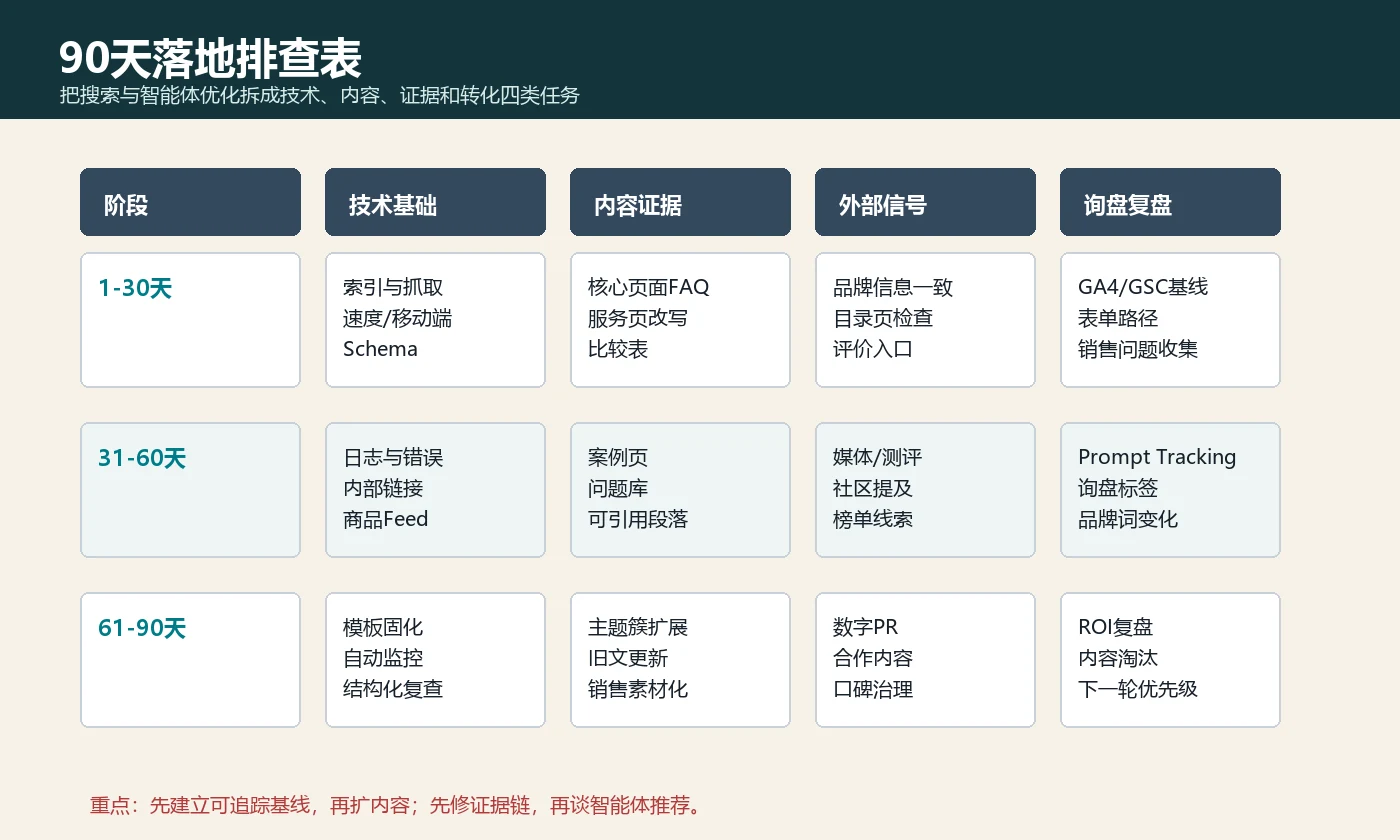Click the 评价入口 line
This screenshot has height=840, width=1400.
click(x=873, y=349)
